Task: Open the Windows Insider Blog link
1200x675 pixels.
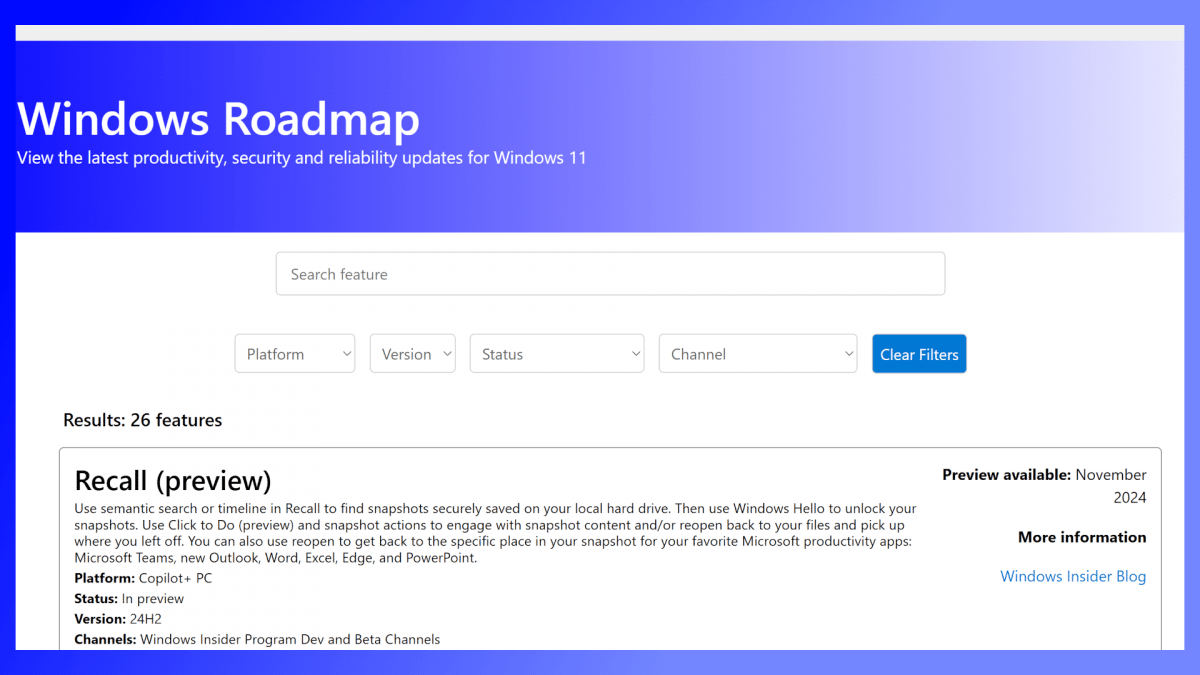Action: 1073,576
